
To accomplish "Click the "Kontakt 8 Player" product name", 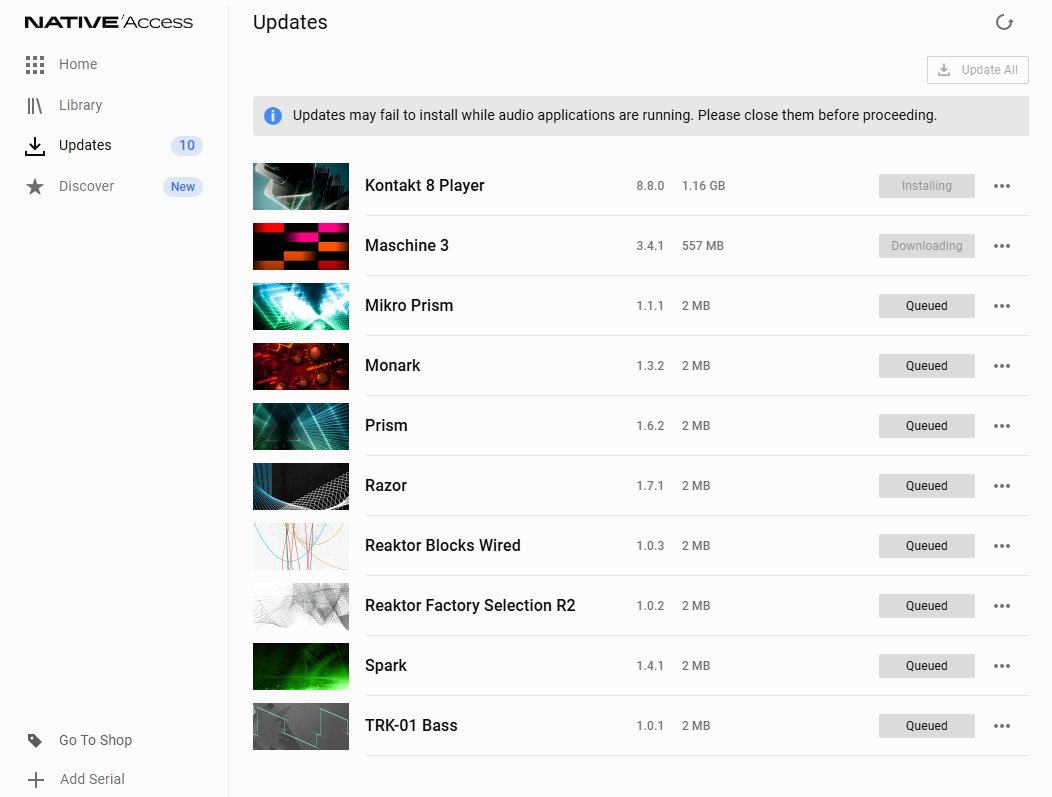I will tap(425, 186).
